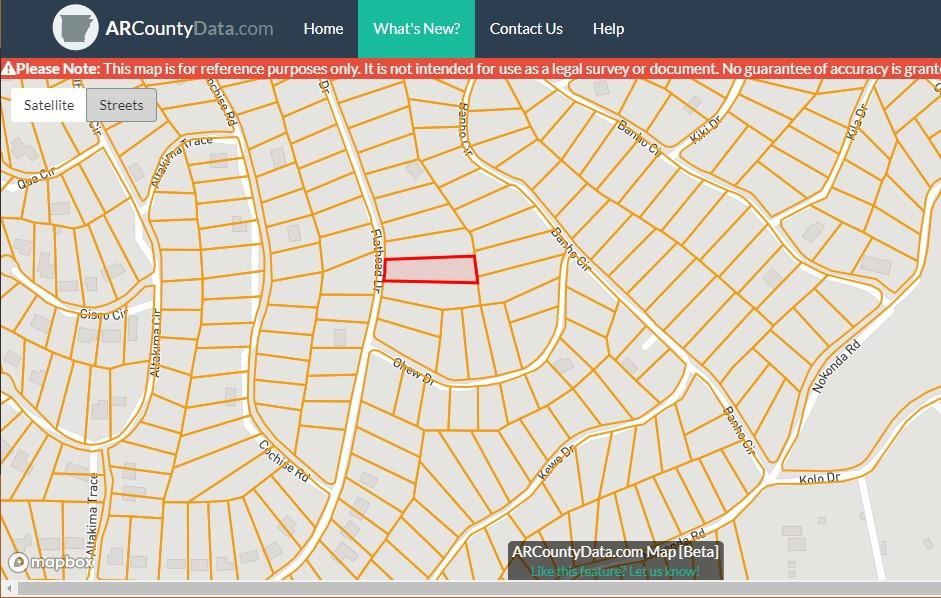
Task: Open the Help menu item
Action: 608,29
